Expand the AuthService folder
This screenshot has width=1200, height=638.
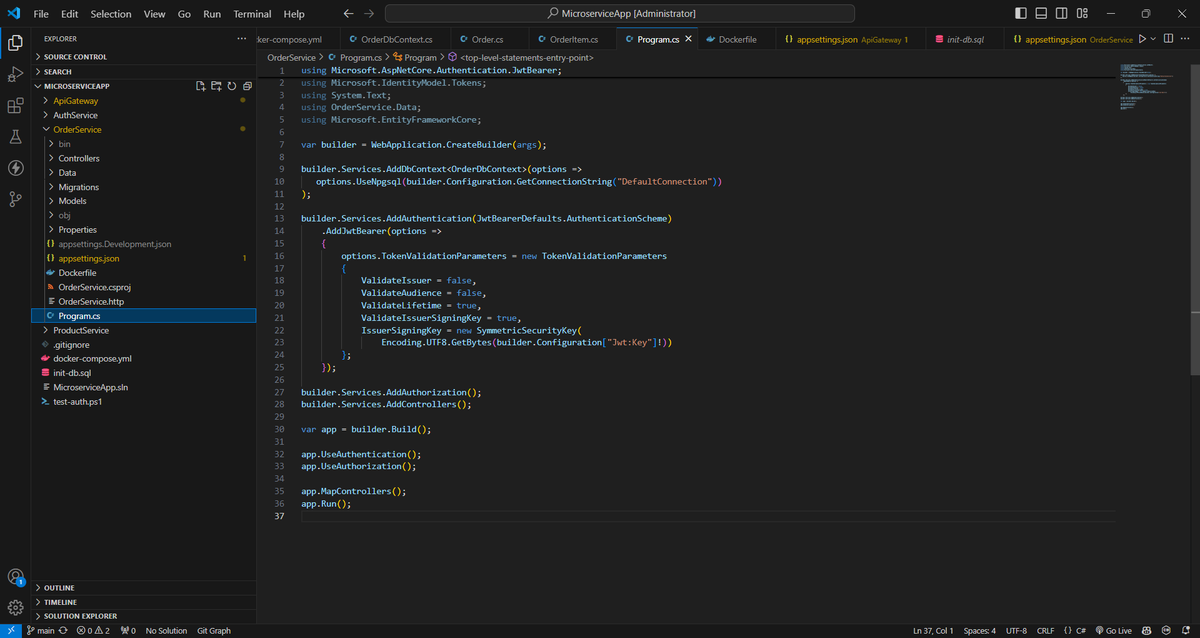(x=143, y=115)
